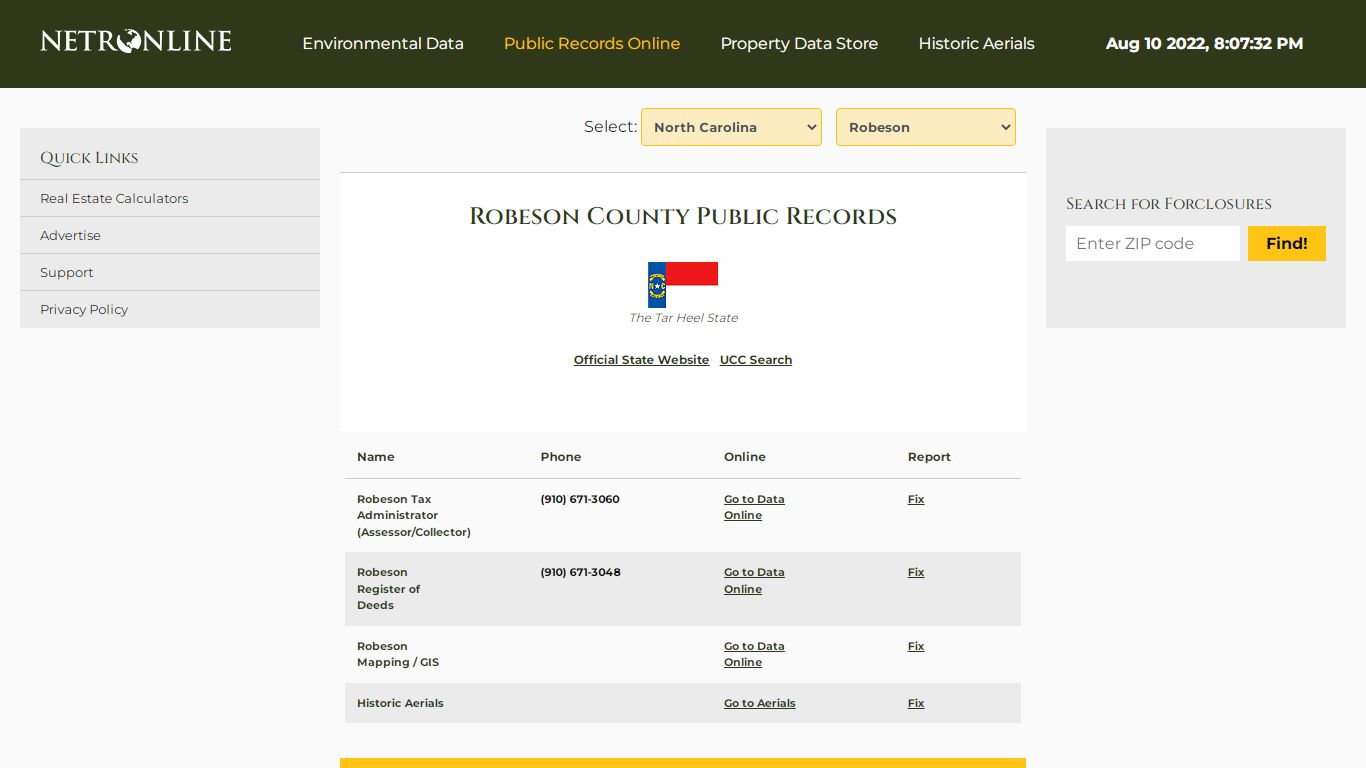Open Public Records Online tab
This screenshot has width=1366, height=768.
(x=592, y=44)
